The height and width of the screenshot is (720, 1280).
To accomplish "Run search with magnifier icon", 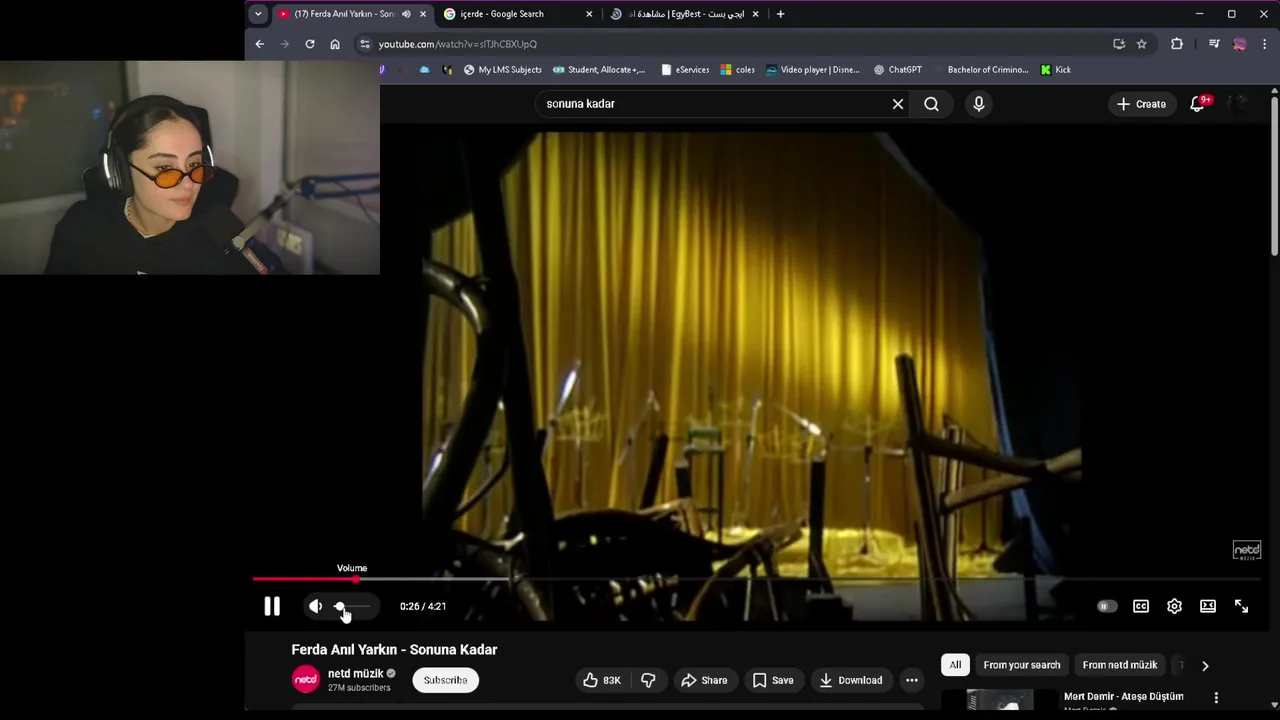I will point(931,104).
